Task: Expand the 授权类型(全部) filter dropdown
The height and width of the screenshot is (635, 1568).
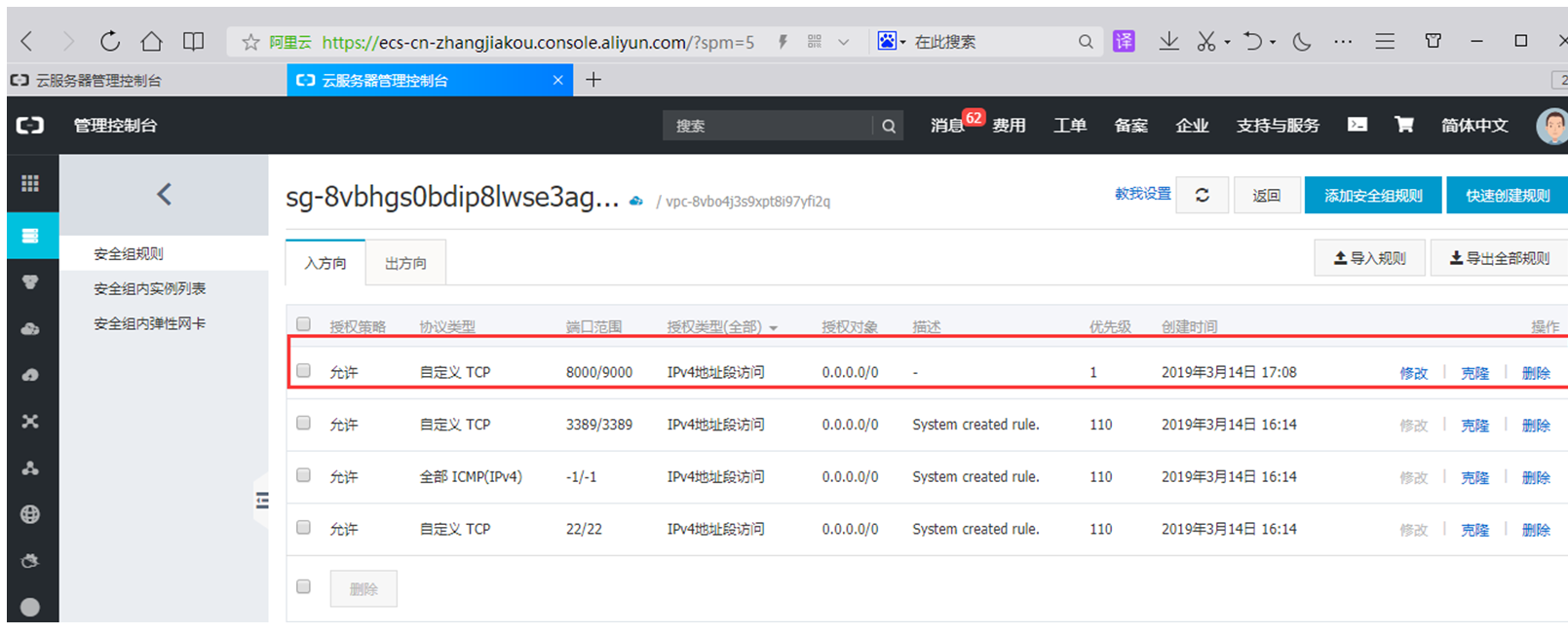Action: pos(773,328)
